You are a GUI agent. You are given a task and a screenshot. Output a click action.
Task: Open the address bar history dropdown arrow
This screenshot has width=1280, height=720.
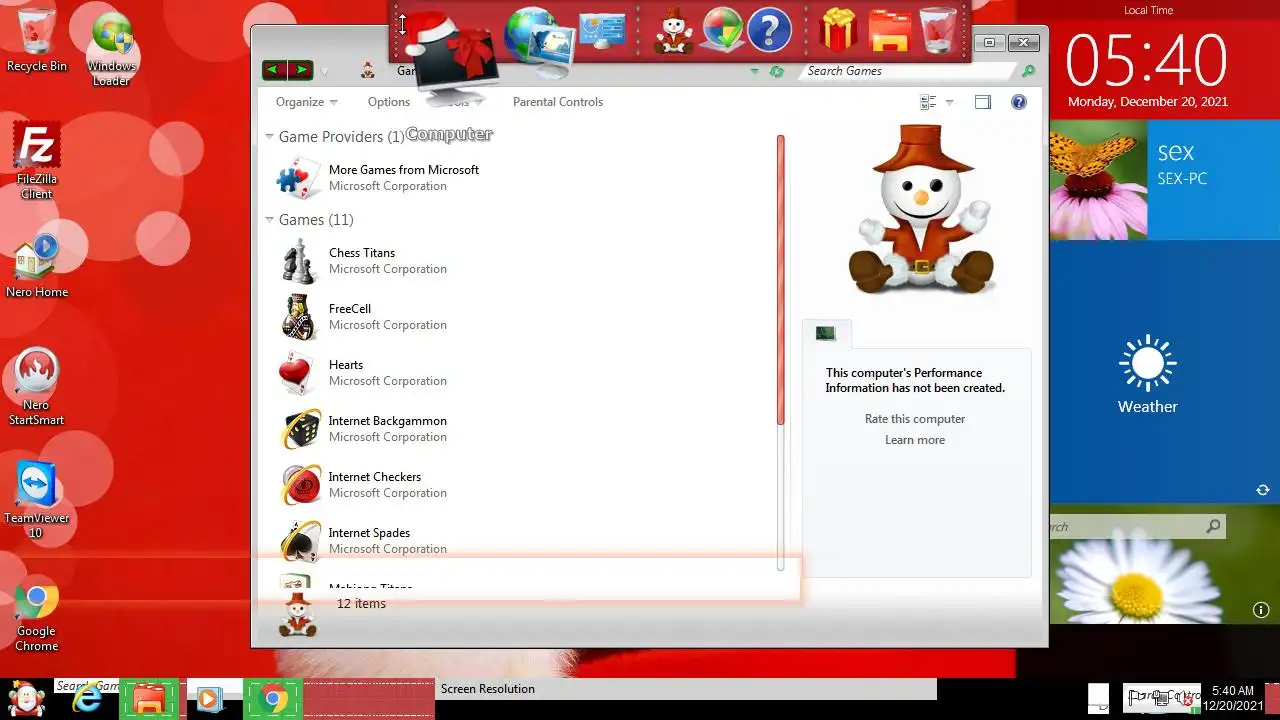point(755,71)
